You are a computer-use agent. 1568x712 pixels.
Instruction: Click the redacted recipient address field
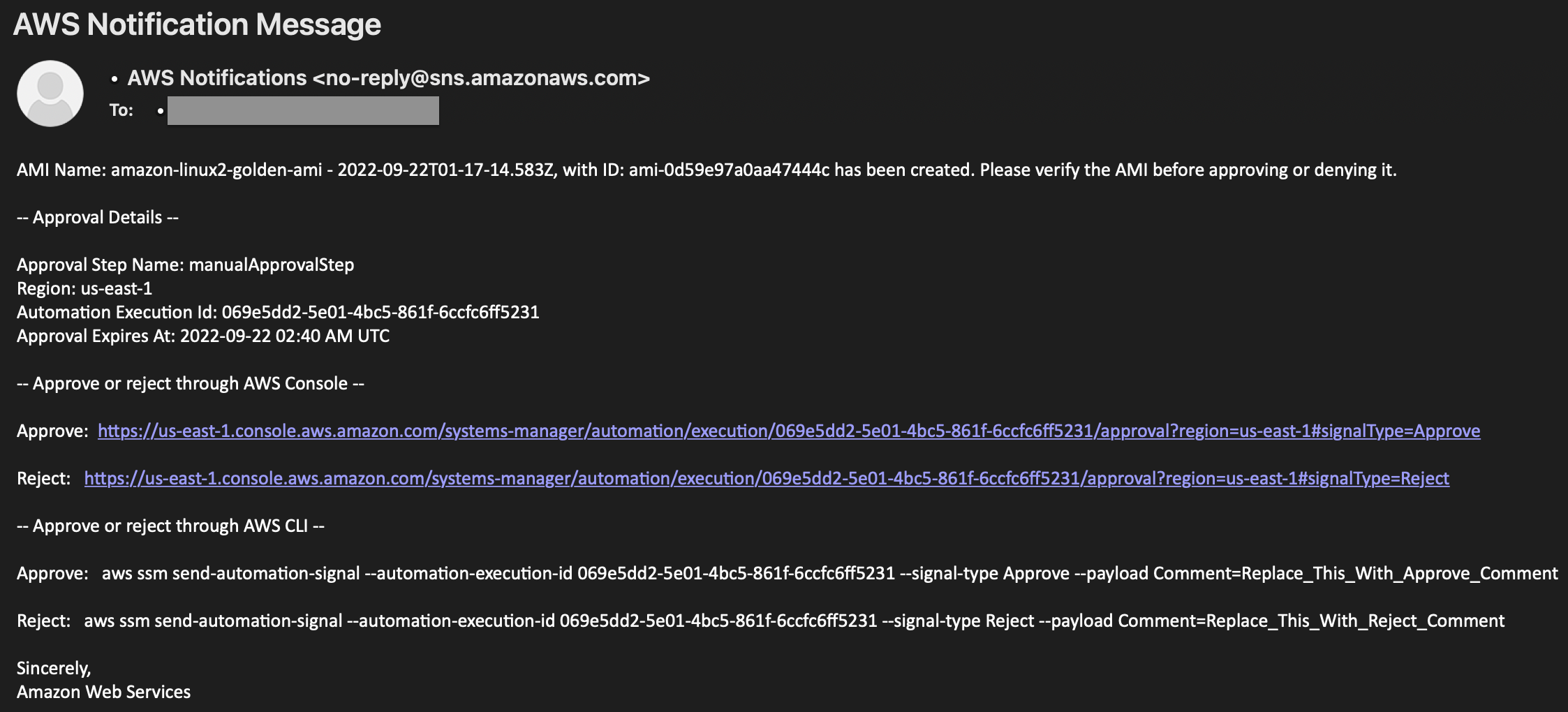[303, 110]
